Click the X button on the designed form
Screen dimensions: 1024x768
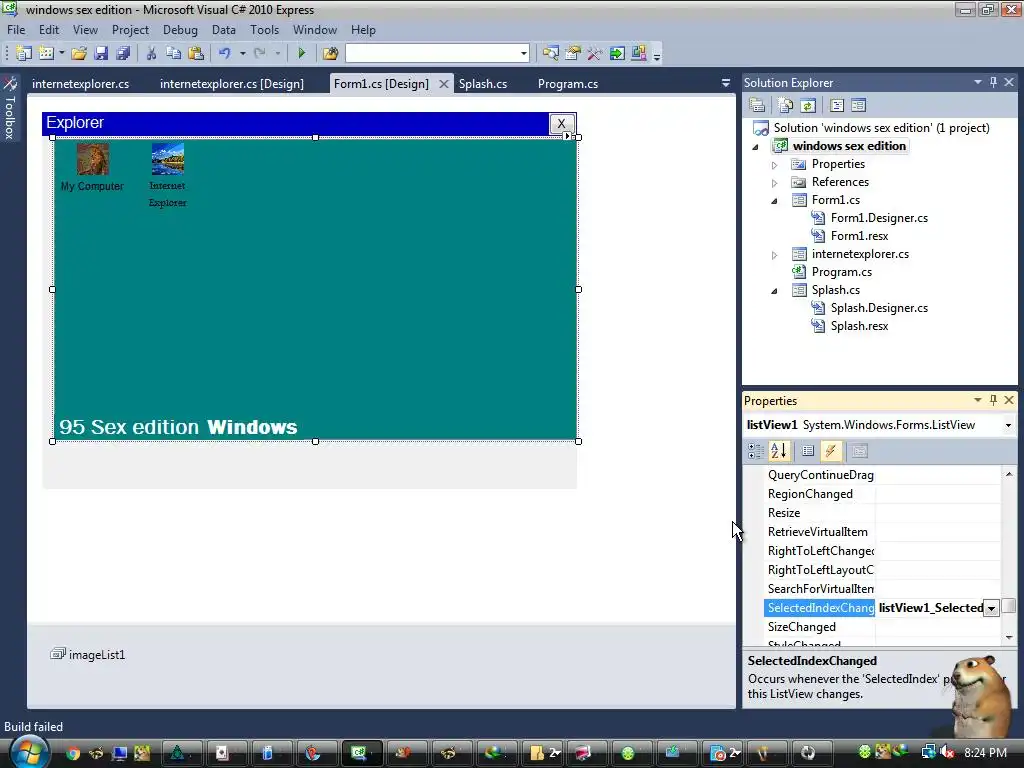[x=561, y=123]
